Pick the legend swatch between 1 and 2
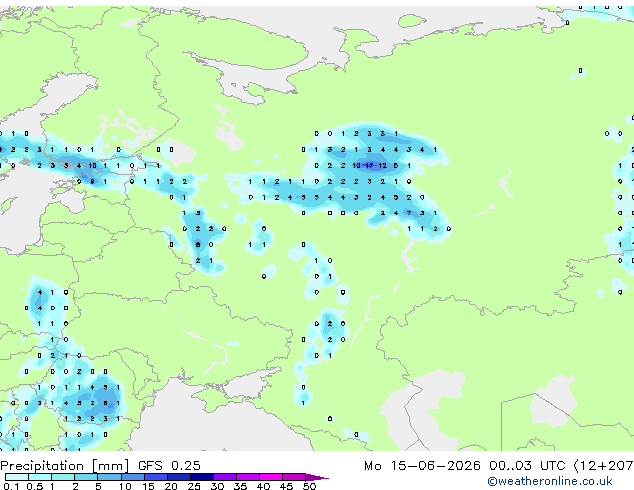634x490 pixels. (63, 477)
